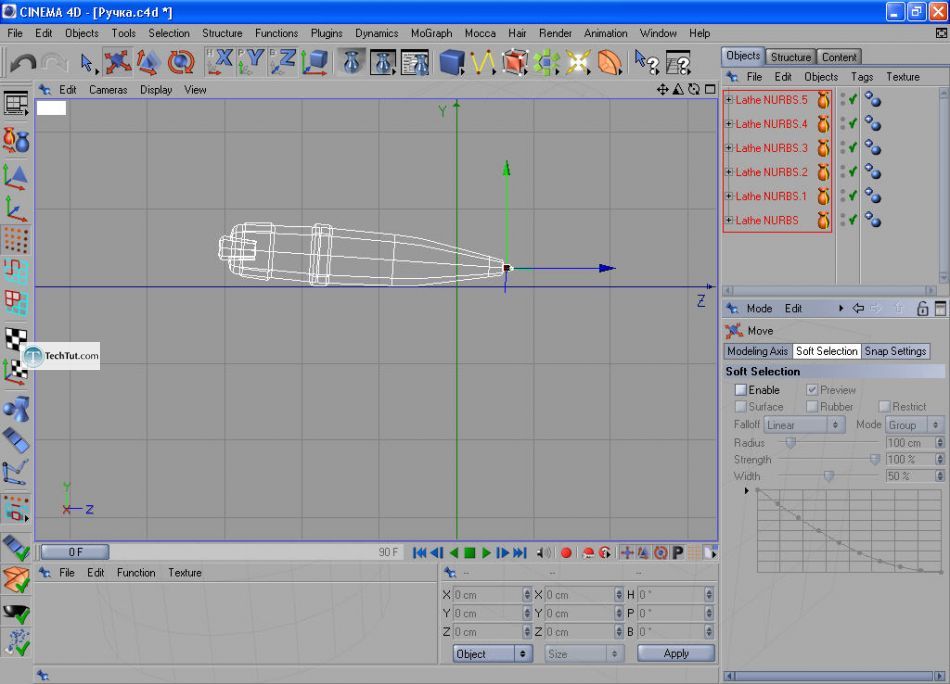The height and width of the screenshot is (684, 950).
Task: Toggle the Surface checkbox
Action: 740,407
